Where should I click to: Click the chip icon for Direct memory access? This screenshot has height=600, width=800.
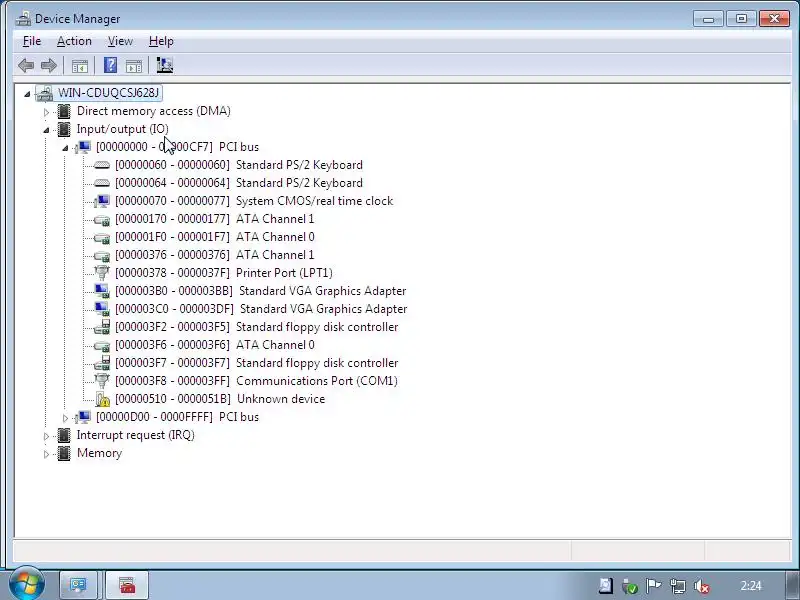(64, 111)
